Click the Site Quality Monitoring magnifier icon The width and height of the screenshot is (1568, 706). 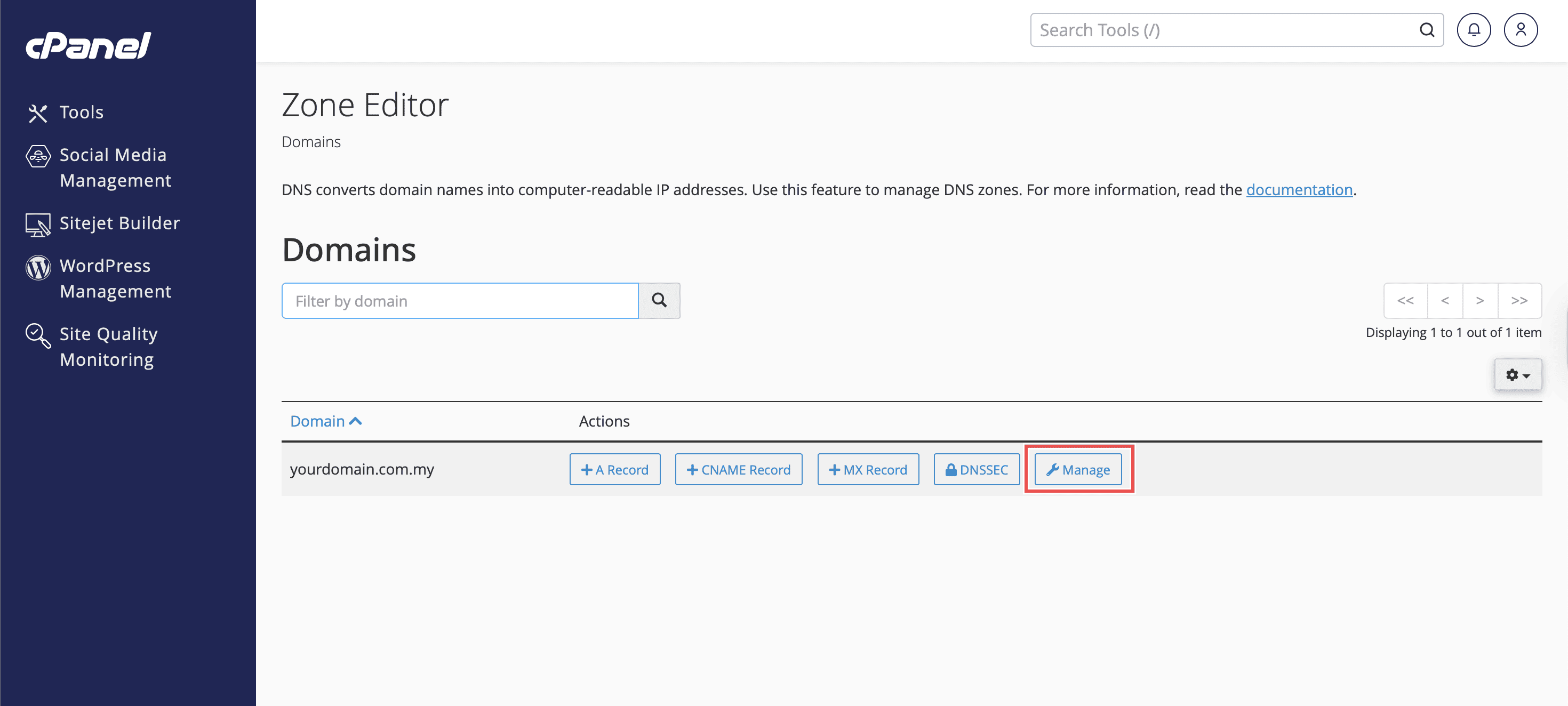click(38, 335)
